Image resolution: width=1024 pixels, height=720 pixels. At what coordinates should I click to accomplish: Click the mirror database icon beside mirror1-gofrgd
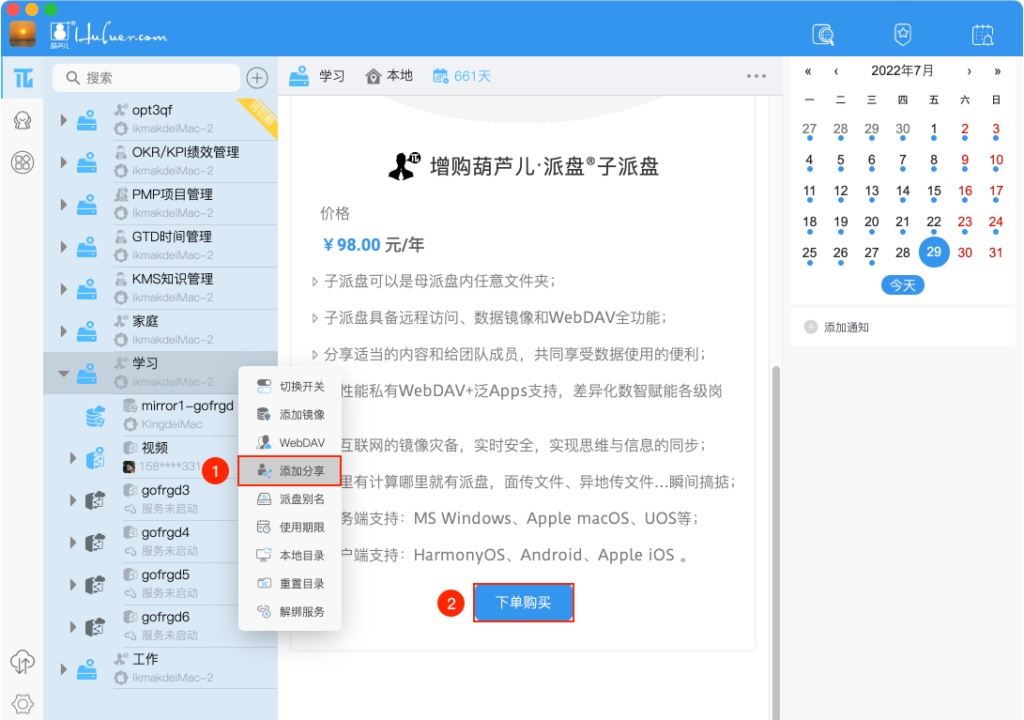point(96,416)
